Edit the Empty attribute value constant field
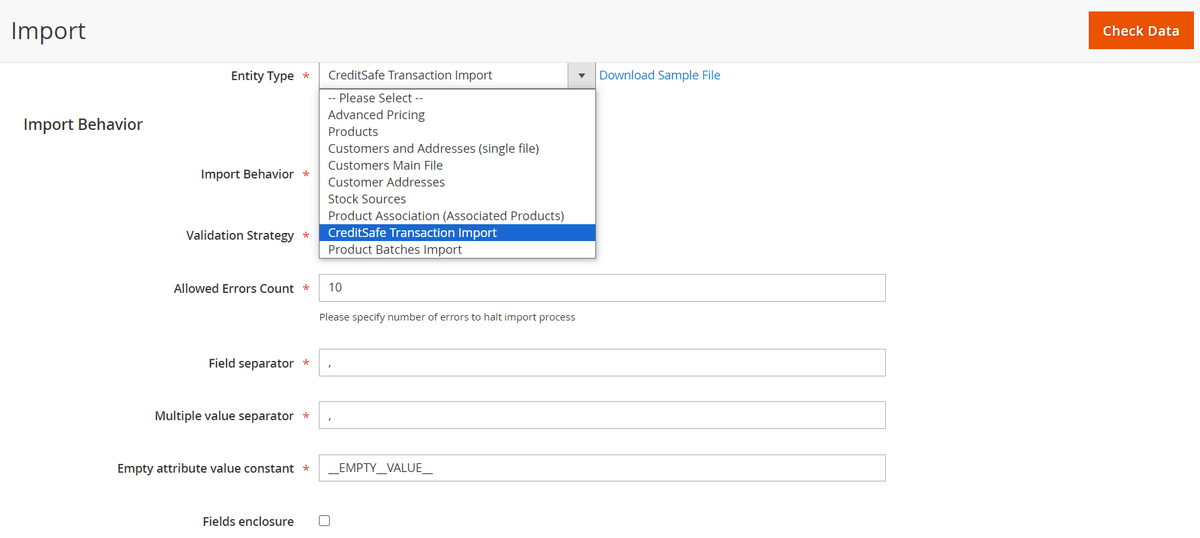 pyautogui.click(x=602, y=469)
